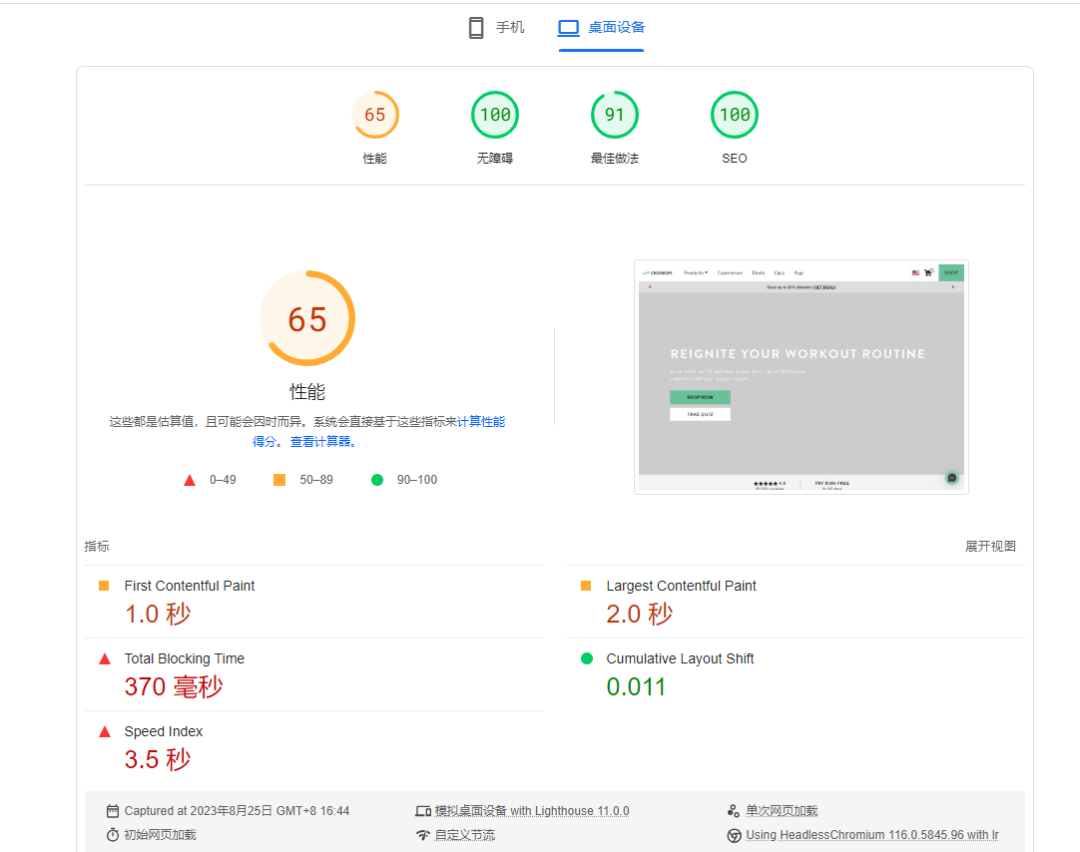Click the 性能 score 65 gauge at top
Screen dimensions: 1080x852
tap(375, 115)
